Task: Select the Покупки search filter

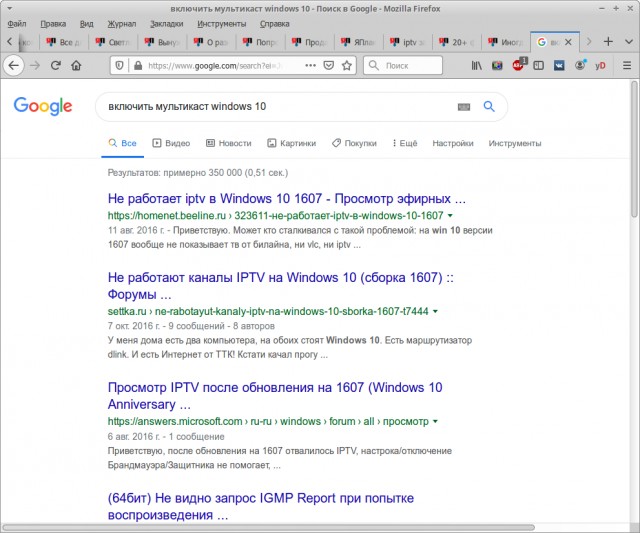Action: (x=354, y=143)
